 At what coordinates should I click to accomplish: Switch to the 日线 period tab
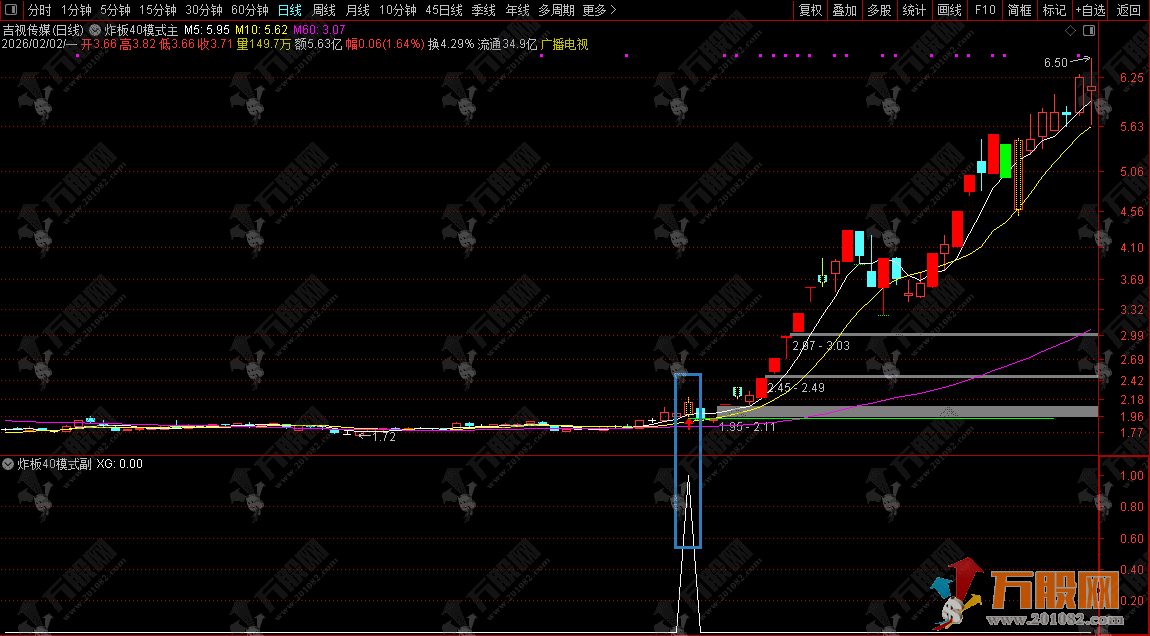coord(289,10)
